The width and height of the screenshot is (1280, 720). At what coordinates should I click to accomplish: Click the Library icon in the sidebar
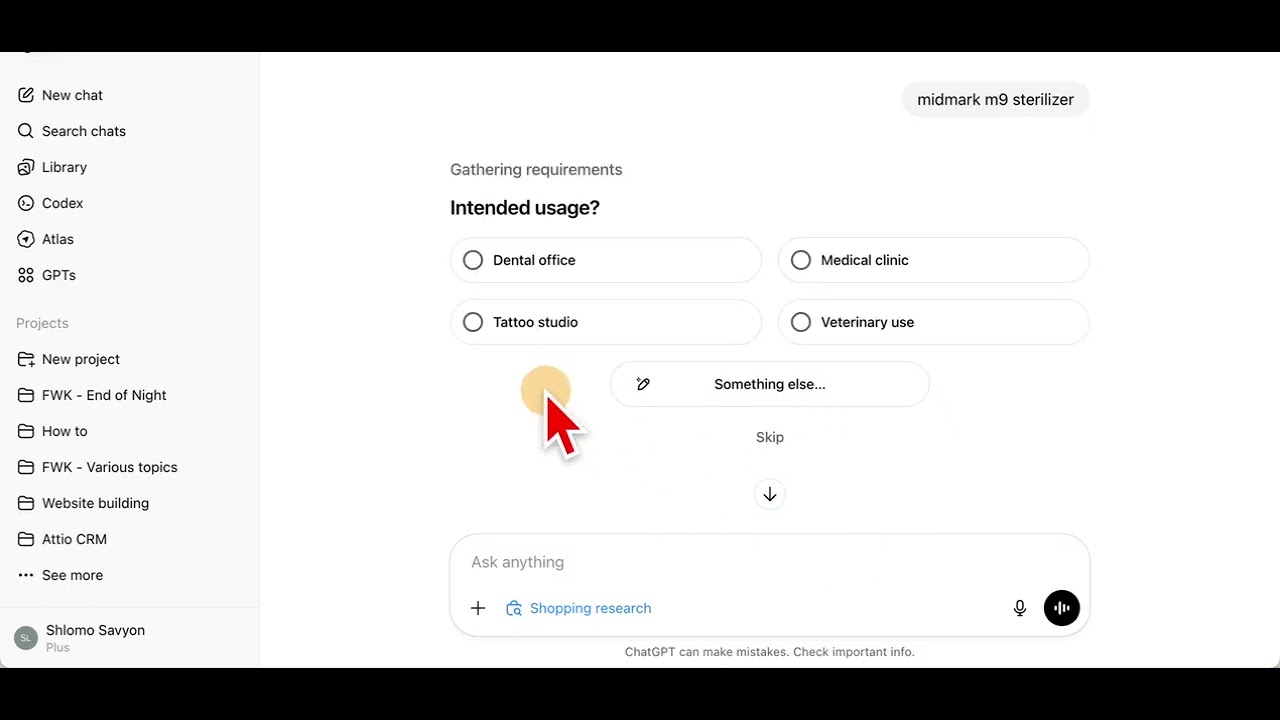point(26,167)
